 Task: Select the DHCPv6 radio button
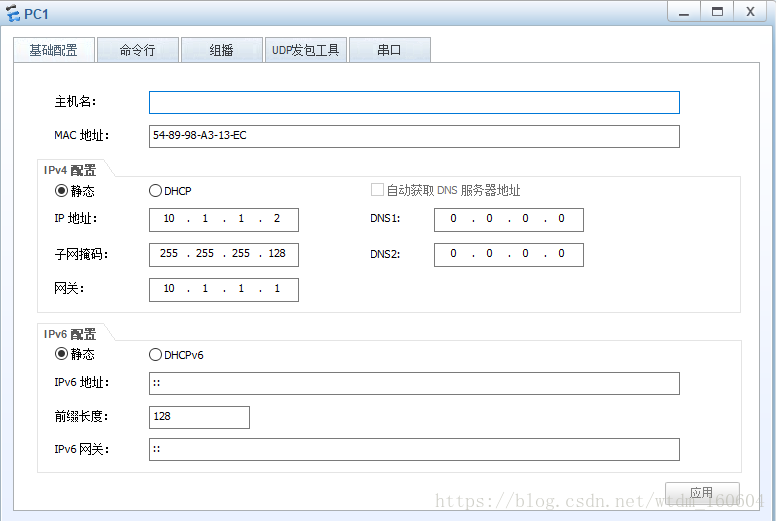[x=155, y=355]
